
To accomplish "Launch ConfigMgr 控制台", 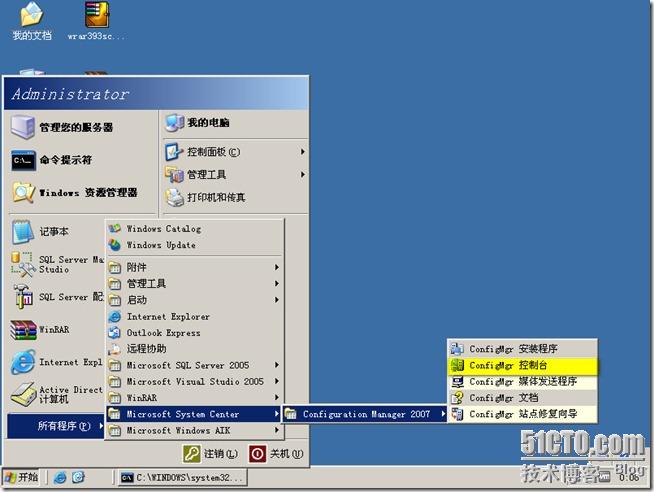I will pos(523,365).
